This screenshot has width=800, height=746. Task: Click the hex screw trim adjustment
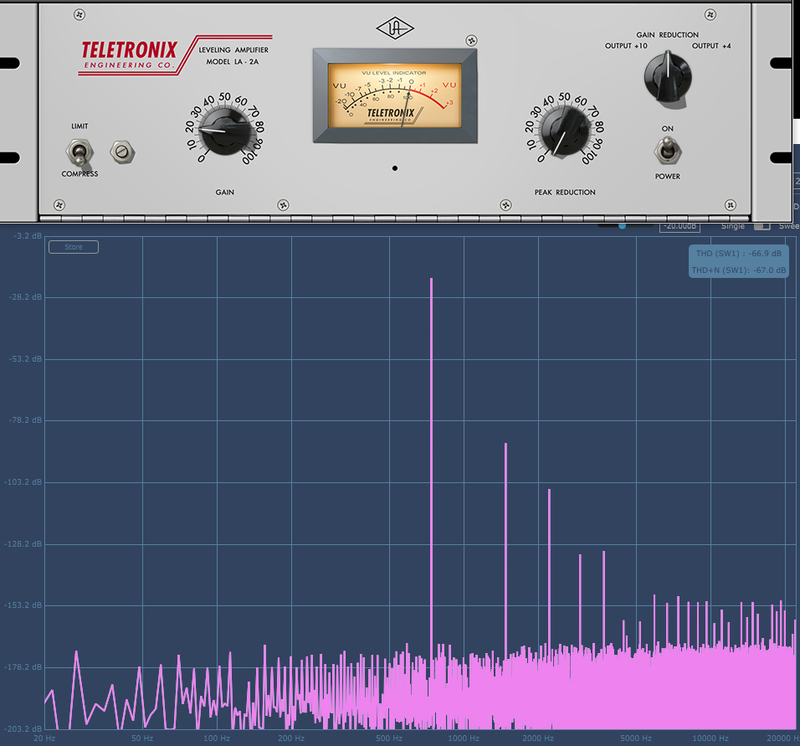click(x=122, y=152)
